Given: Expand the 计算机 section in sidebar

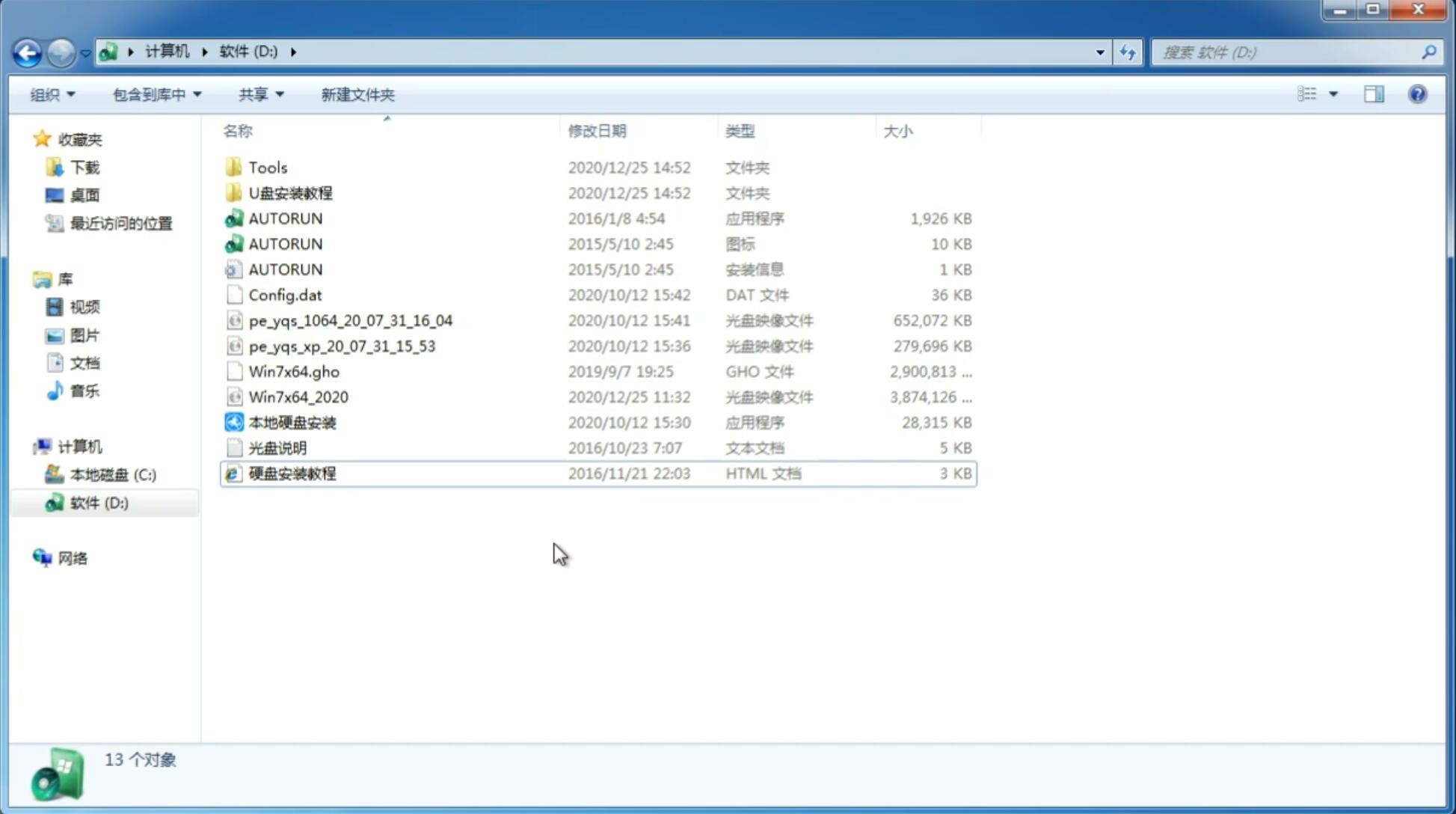Looking at the screenshot, I should pyautogui.click(x=27, y=445).
